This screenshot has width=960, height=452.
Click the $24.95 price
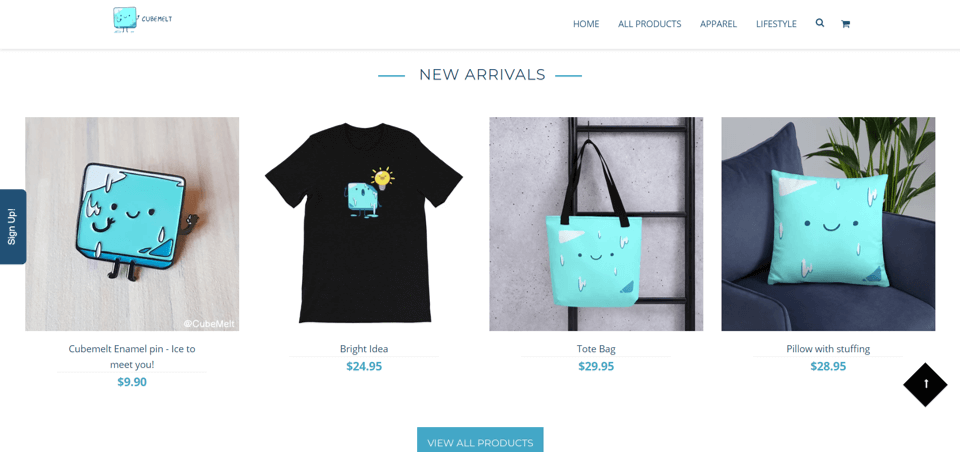[364, 367]
